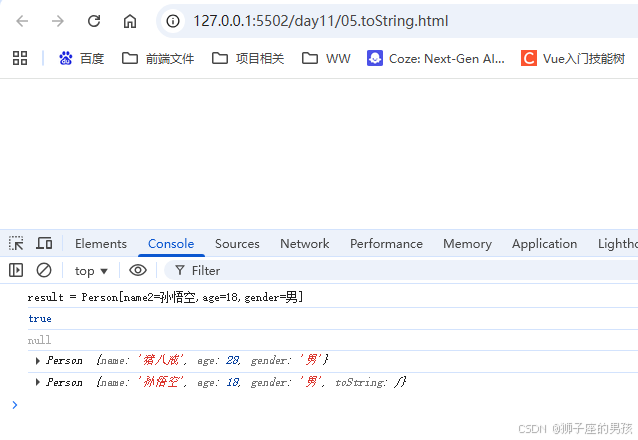
Task: Open the 百度 bookmark
Action: pos(81,59)
